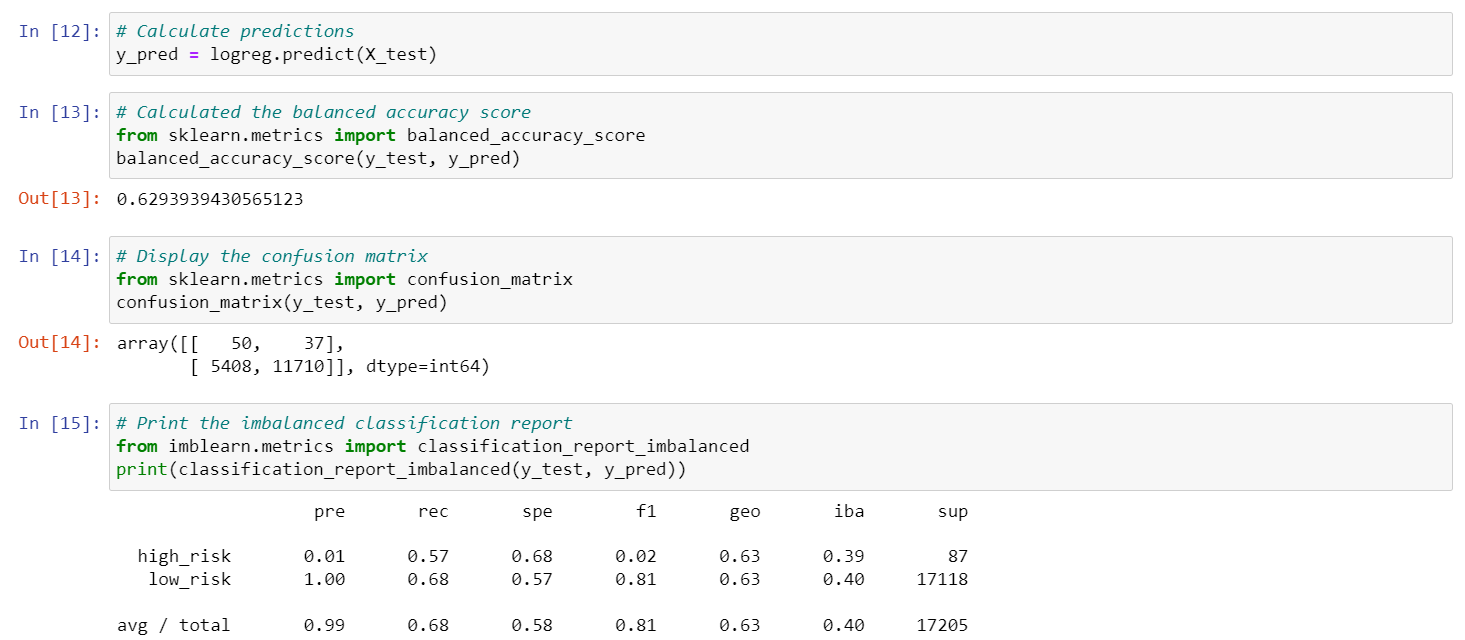Screen dimensions: 1465x640
Task: Select the low_risk row in the report
Action: tap(540, 579)
